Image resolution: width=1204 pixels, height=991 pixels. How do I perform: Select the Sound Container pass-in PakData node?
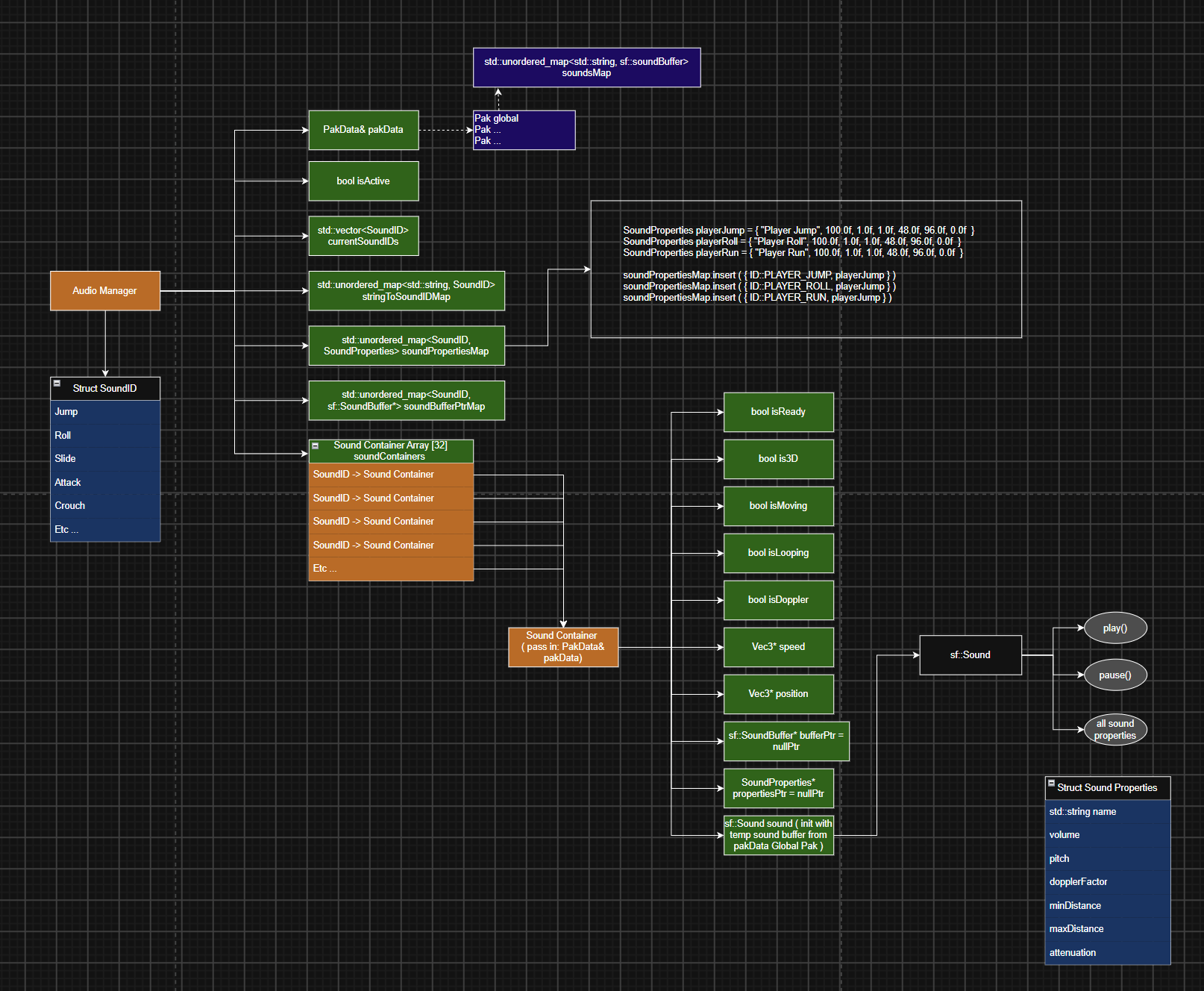tap(563, 647)
